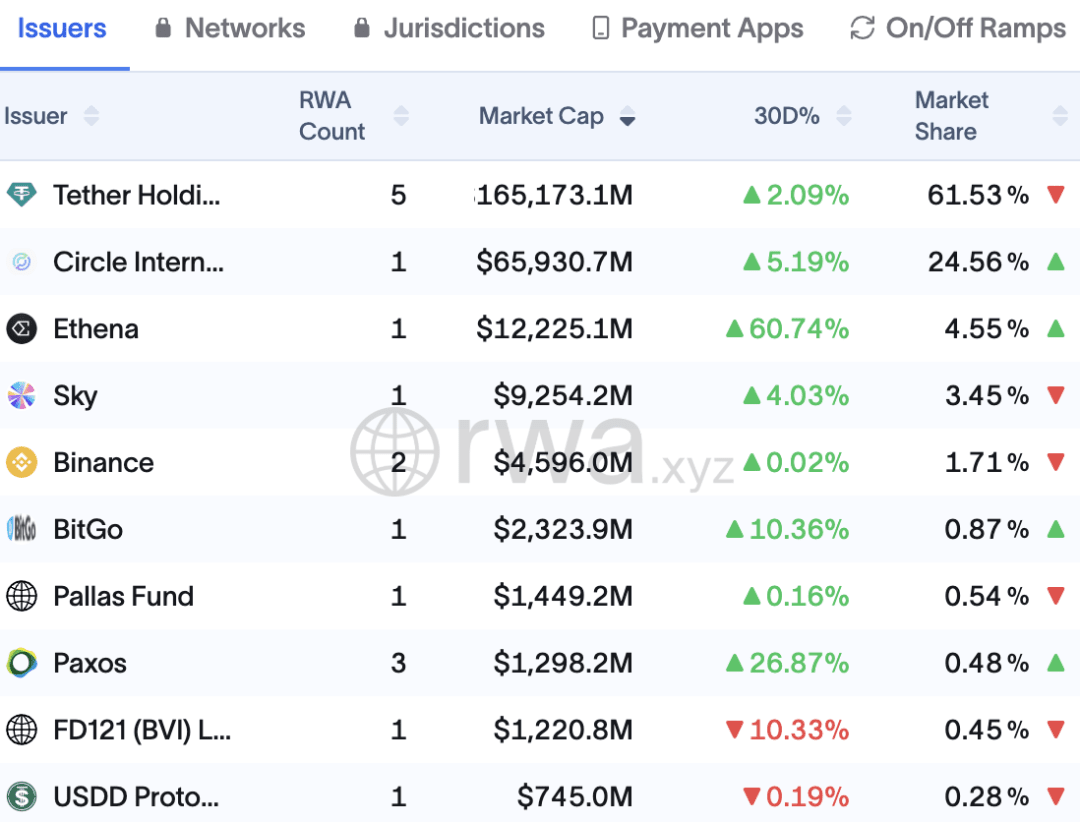Sort by 30D% column arrows
Image resolution: width=1080 pixels, height=822 pixels.
[844, 116]
